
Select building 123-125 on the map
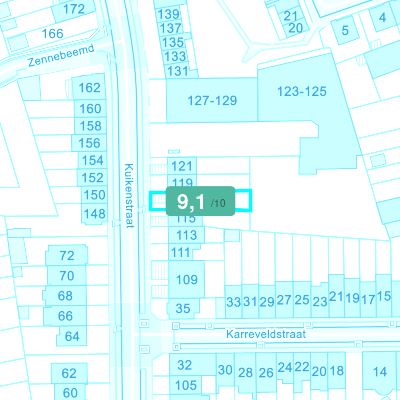(x=302, y=91)
